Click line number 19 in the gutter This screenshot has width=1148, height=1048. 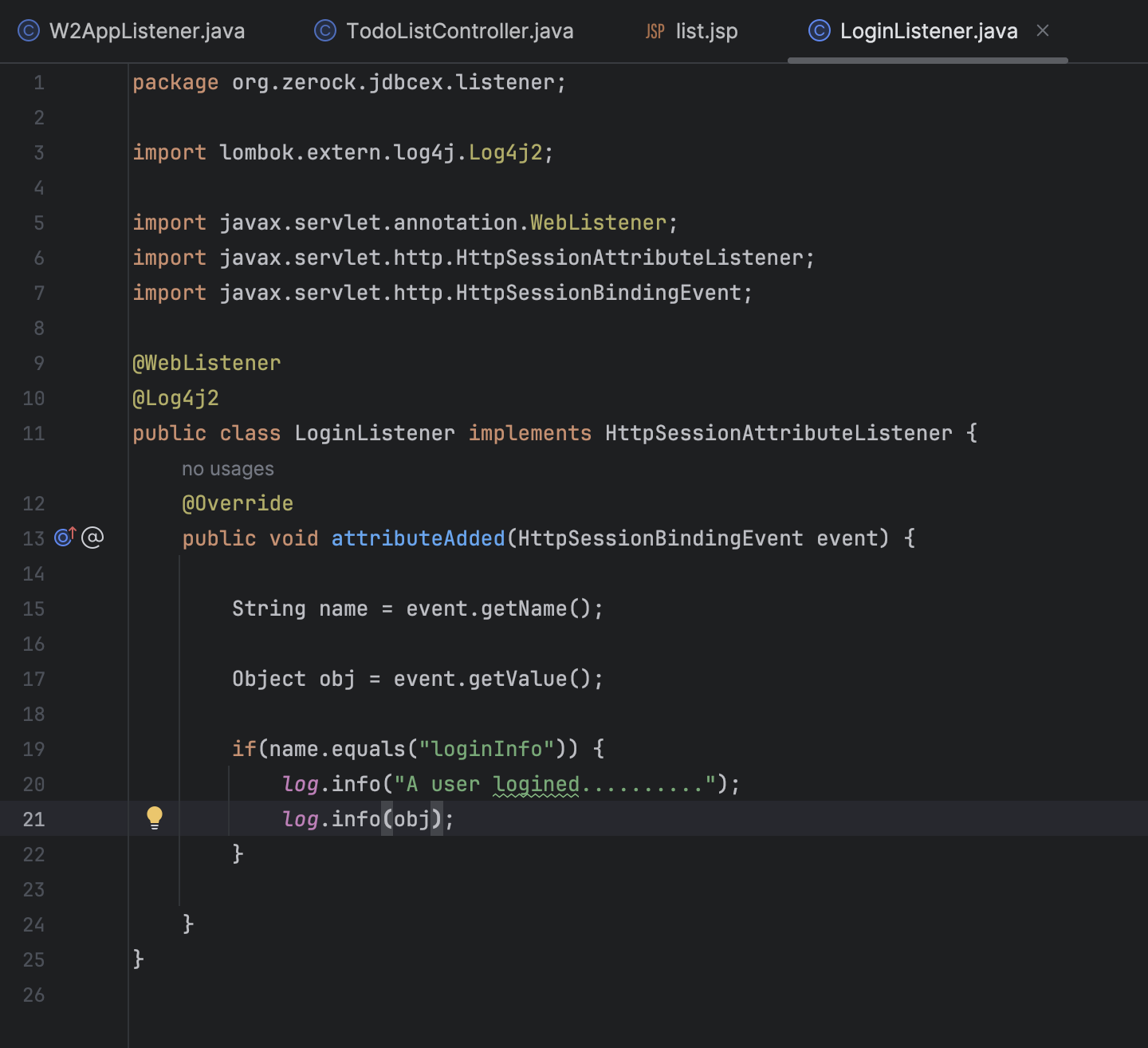33,749
